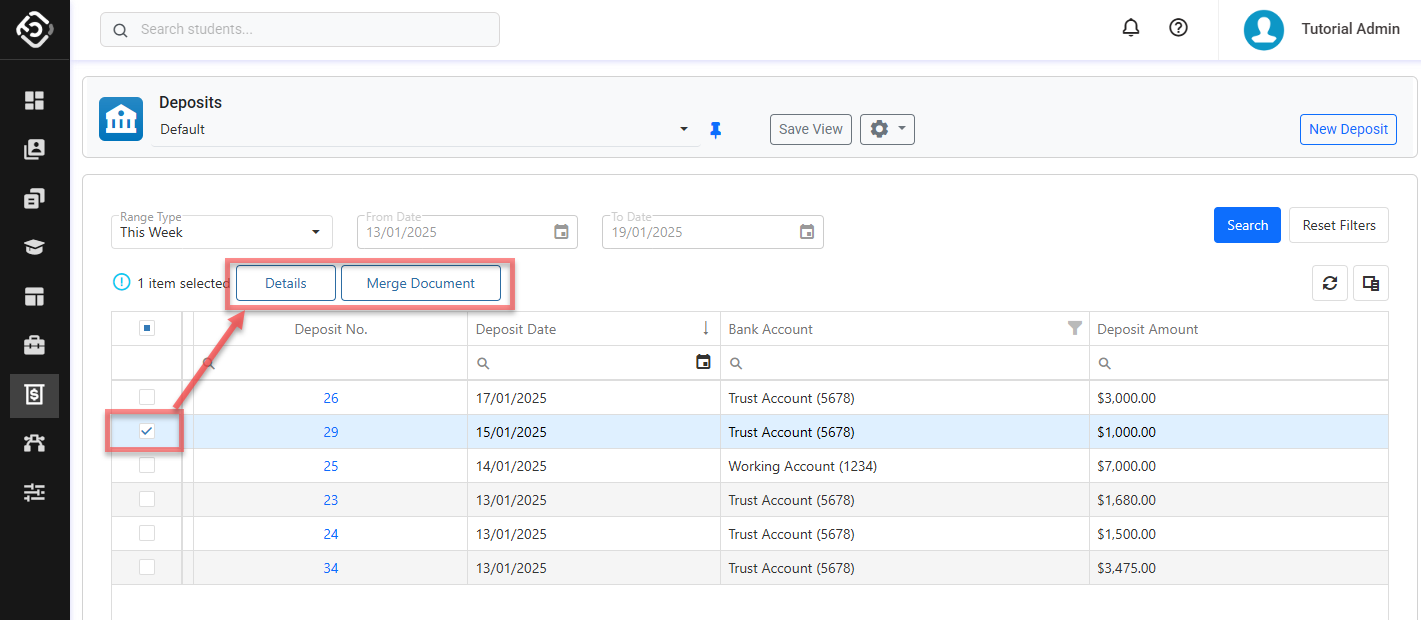Click the Bank Account filter funnel icon
The height and width of the screenshot is (620, 1421).
(x=1075, y=328)
